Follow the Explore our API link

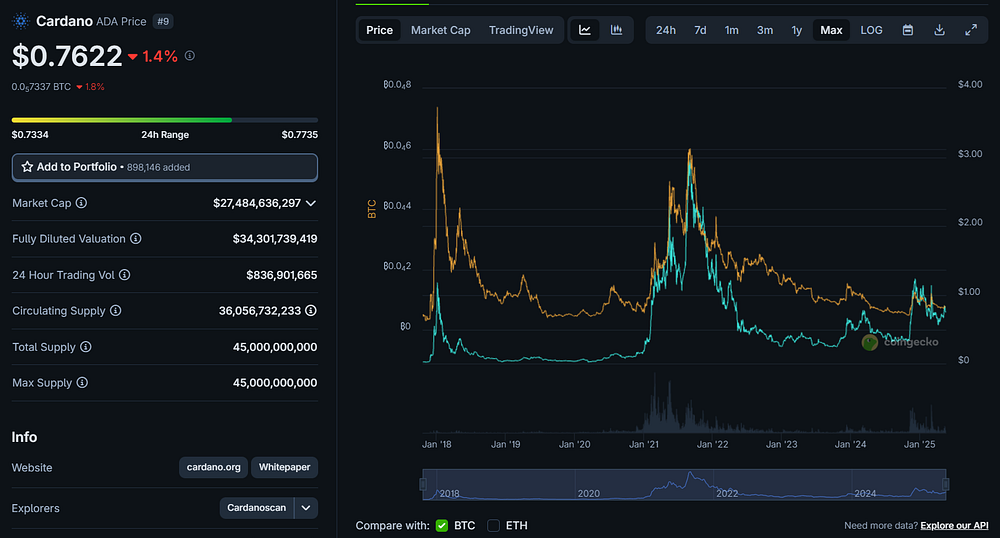coord(954,525)
